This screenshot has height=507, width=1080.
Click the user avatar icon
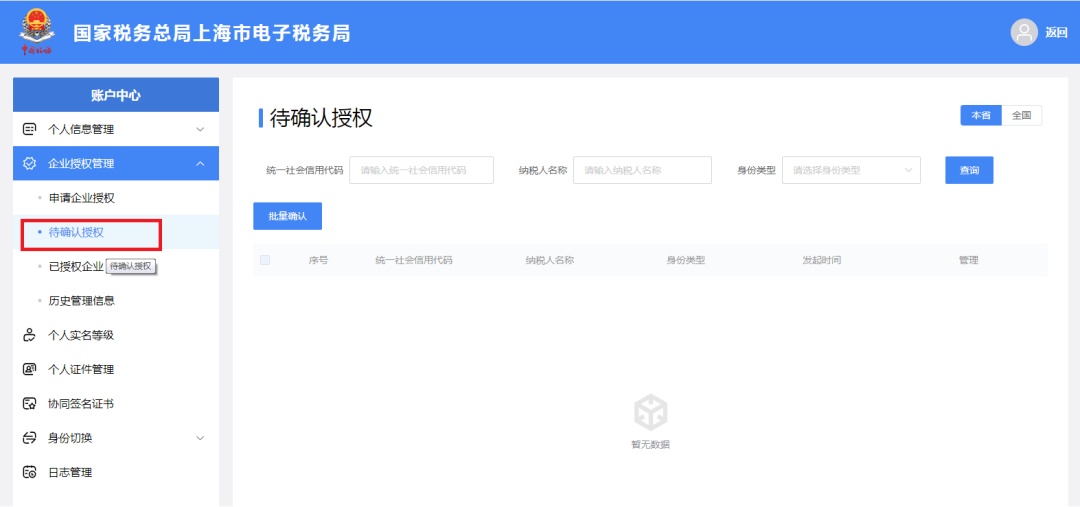(1024, 33)
